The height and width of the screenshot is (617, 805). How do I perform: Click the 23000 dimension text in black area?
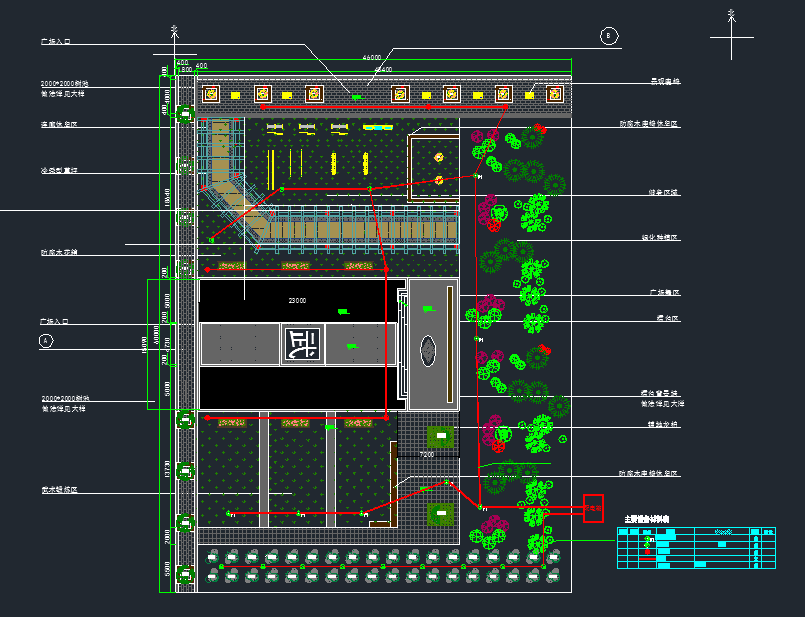[297, 301]
